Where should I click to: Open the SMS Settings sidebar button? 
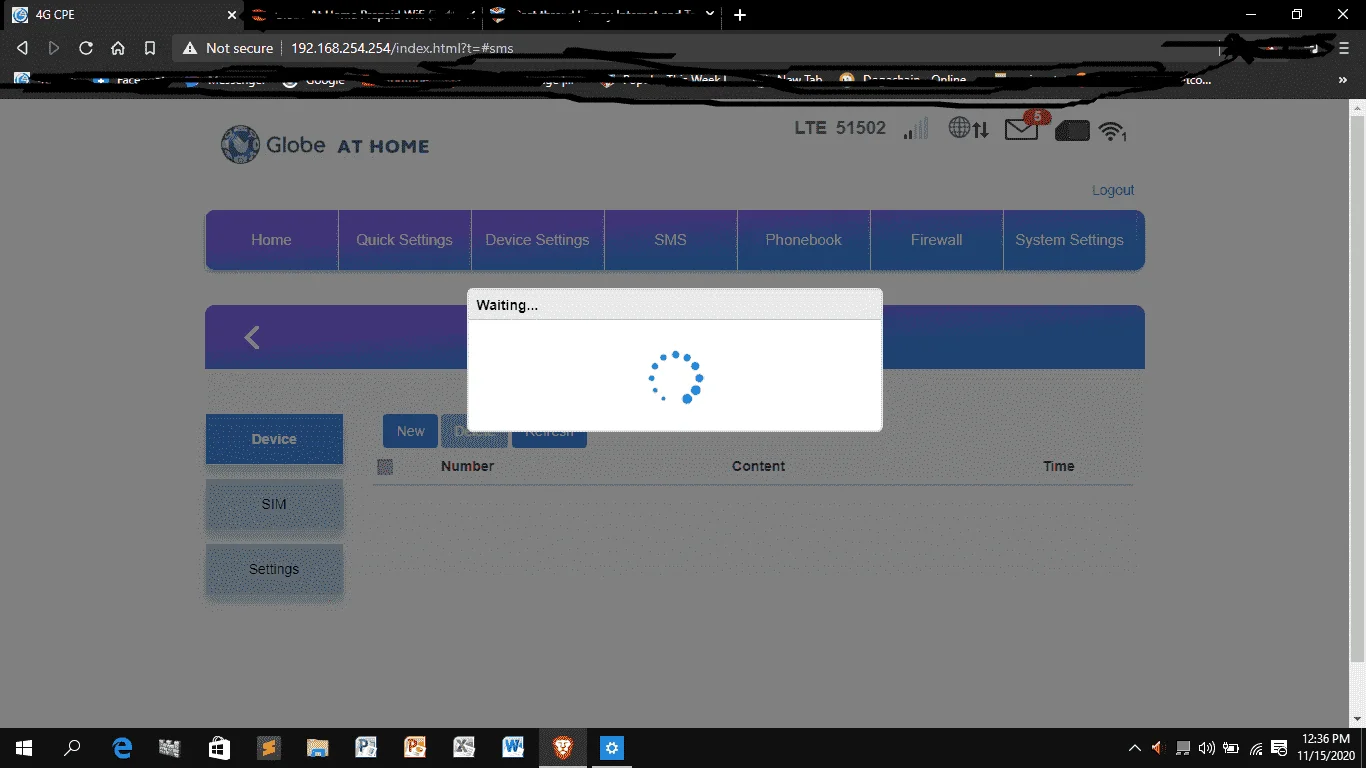click(x=274, y=569)
